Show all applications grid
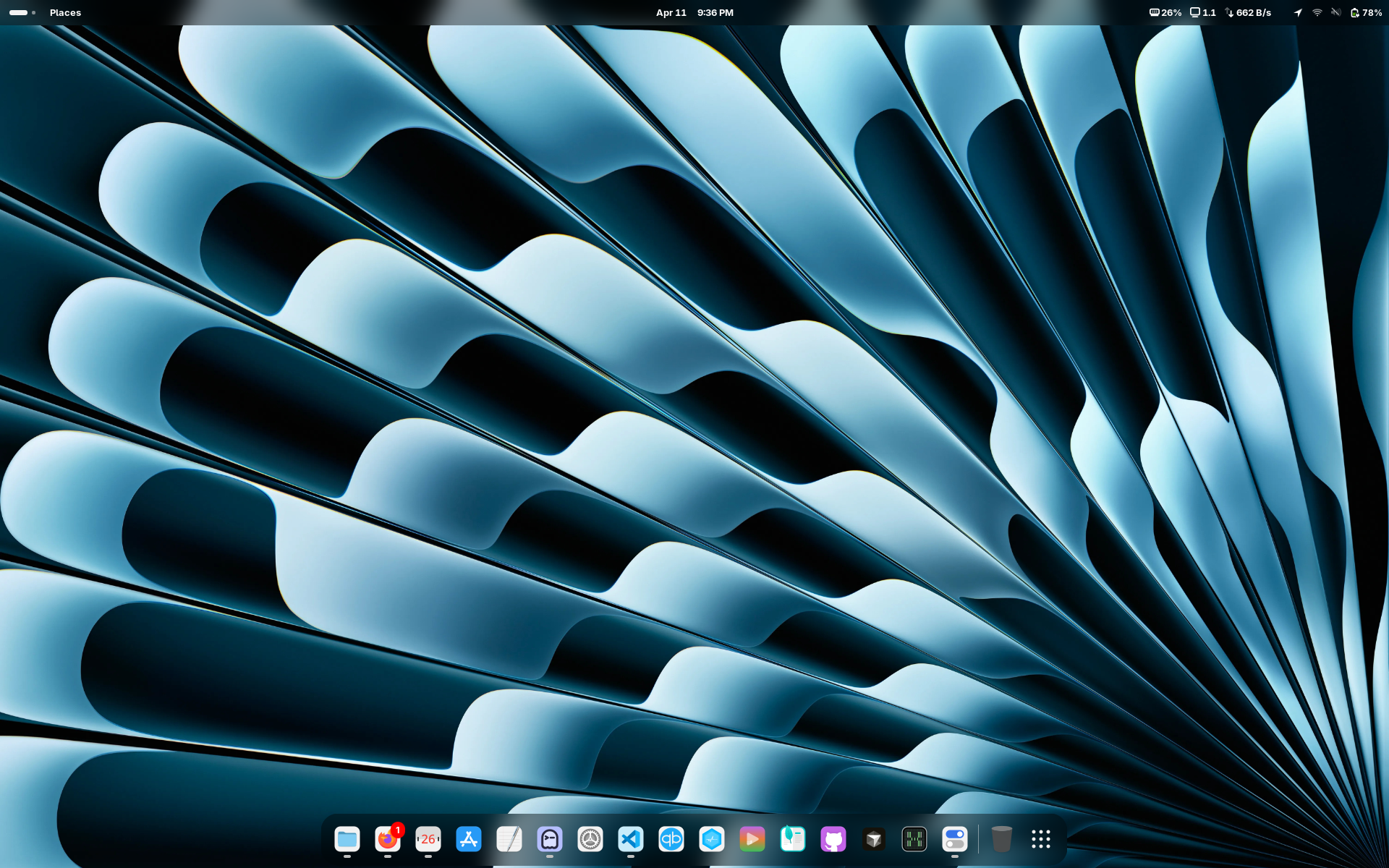Screen dimensions: 1389x868 pyautogui.click(x=1041, y=839)
